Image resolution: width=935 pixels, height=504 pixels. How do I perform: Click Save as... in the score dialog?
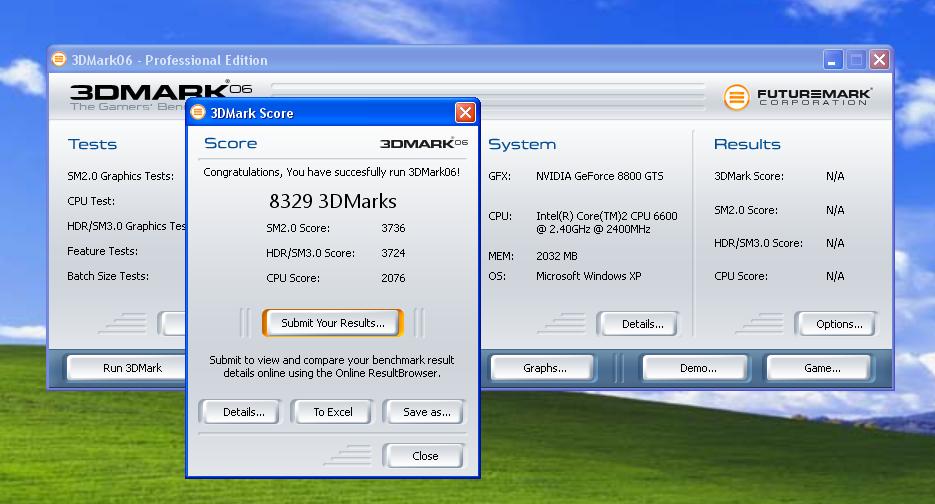click(x=424, y=412)
